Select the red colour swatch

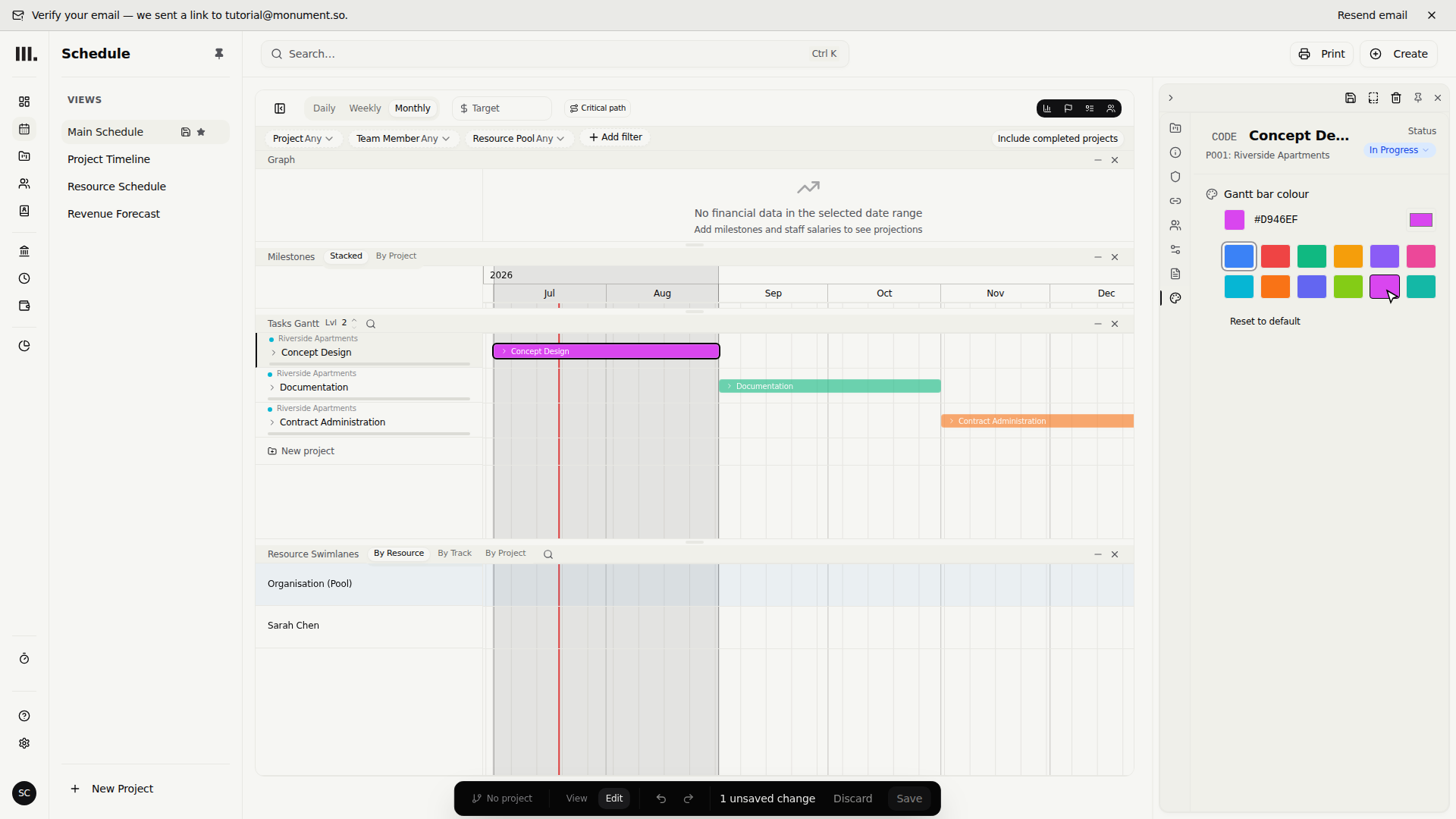[x=1276, y=256]
